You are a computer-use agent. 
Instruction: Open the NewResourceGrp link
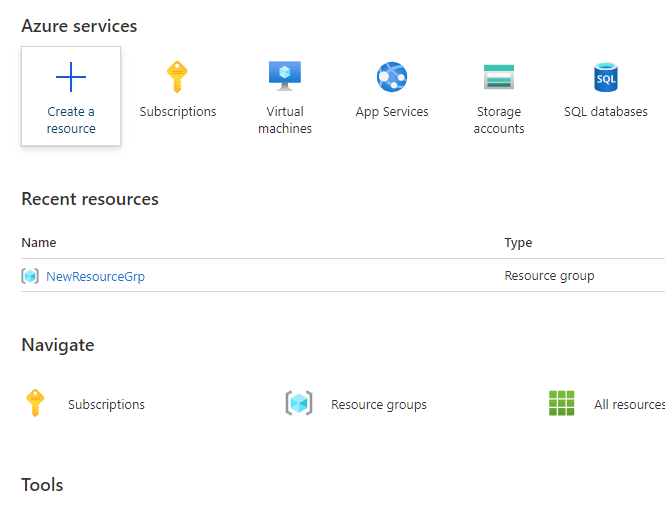click(95, 276)
